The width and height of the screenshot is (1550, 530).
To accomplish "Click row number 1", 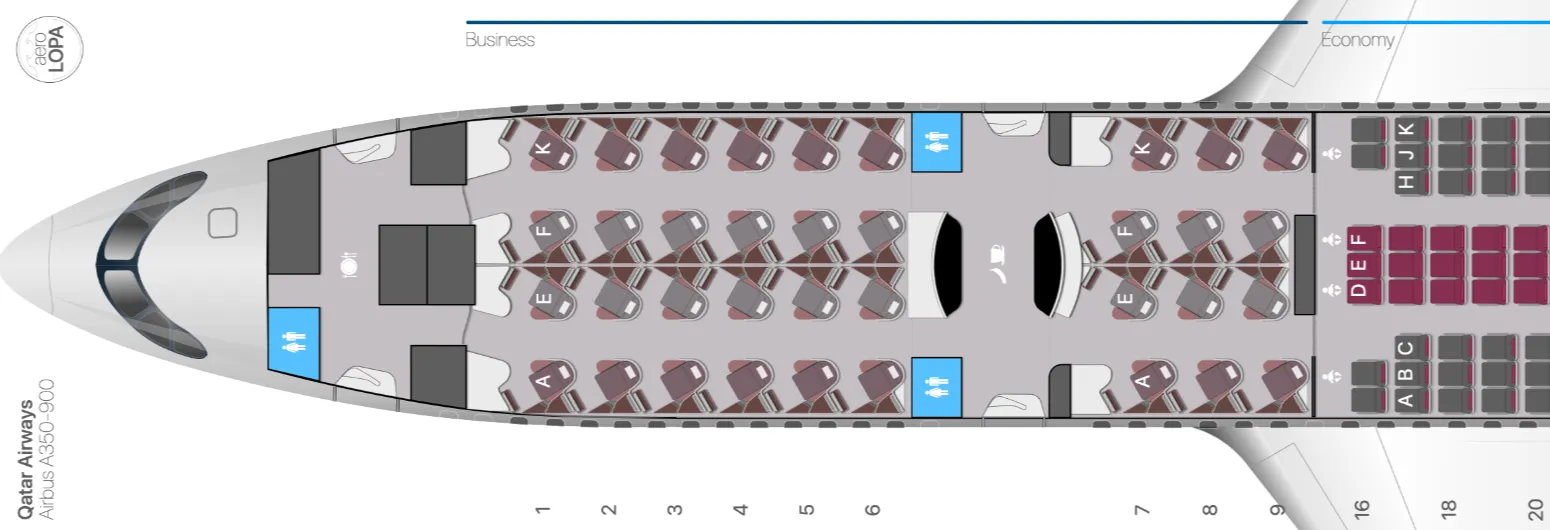I will click(542, 509).
